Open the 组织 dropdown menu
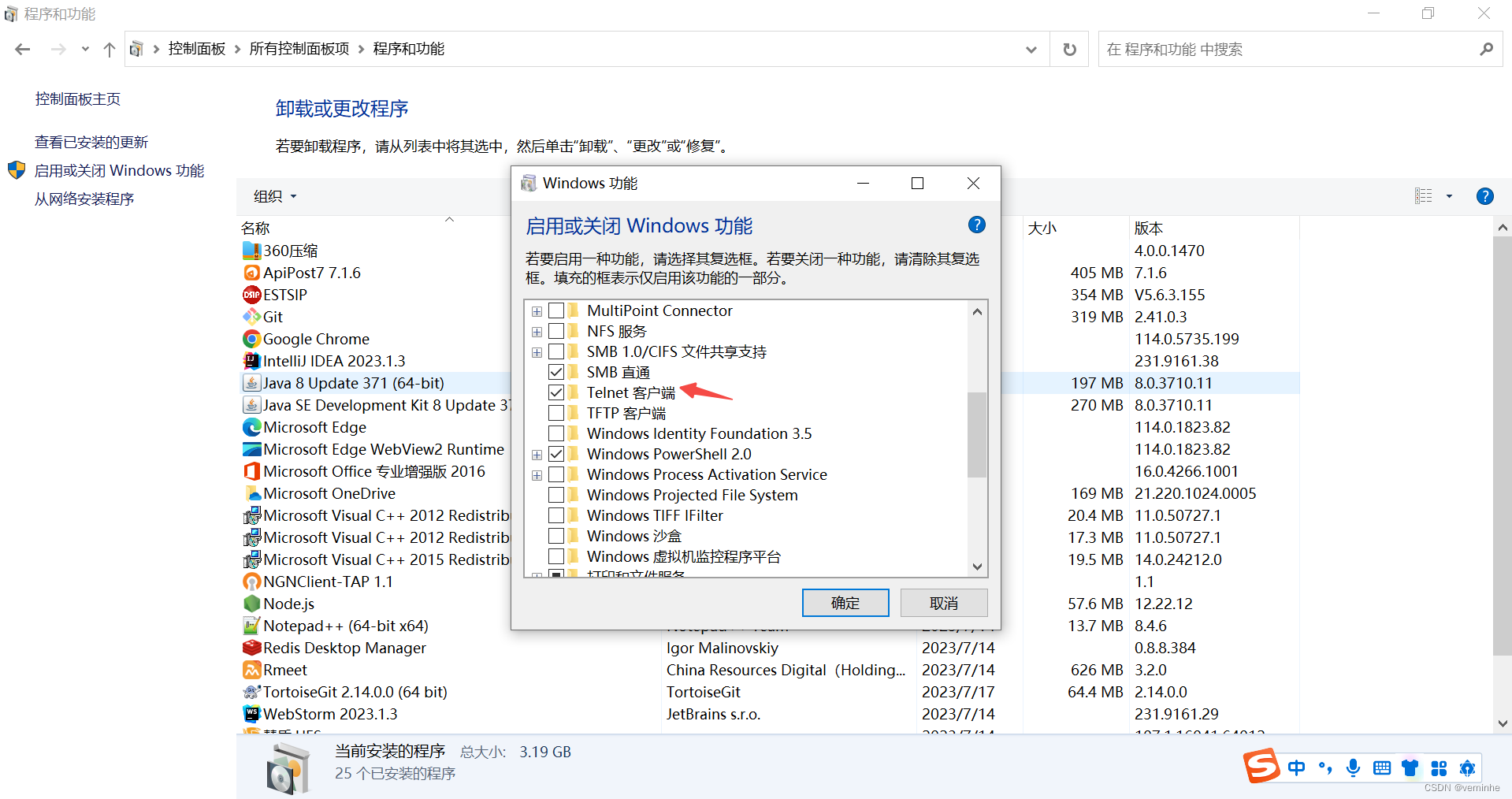The height and width of the screenshot is (799, 1512). click(275, 196)
